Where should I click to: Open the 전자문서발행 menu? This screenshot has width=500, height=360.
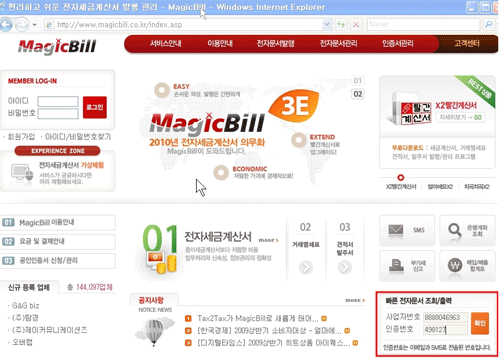click(275, 43)
